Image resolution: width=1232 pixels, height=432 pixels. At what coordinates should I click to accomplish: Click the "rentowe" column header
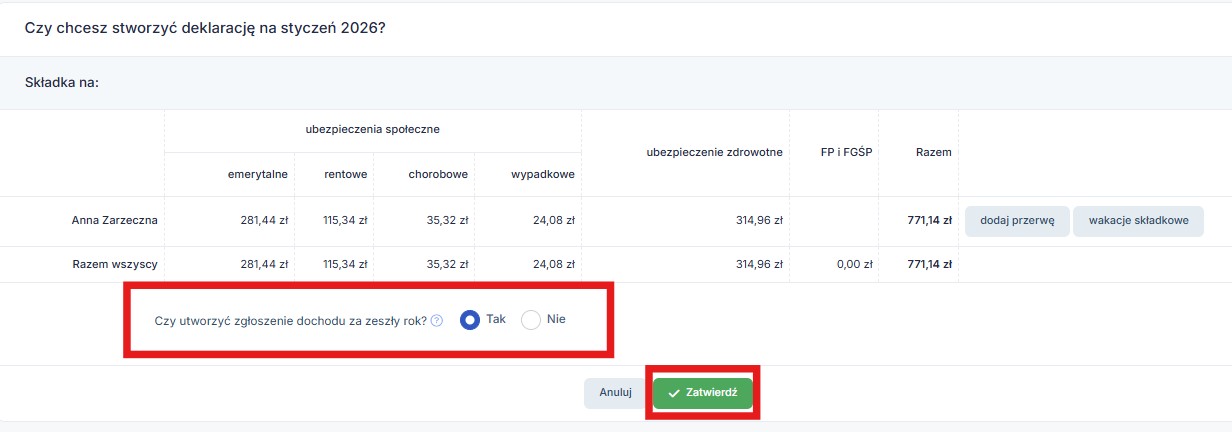click(345, 174)
